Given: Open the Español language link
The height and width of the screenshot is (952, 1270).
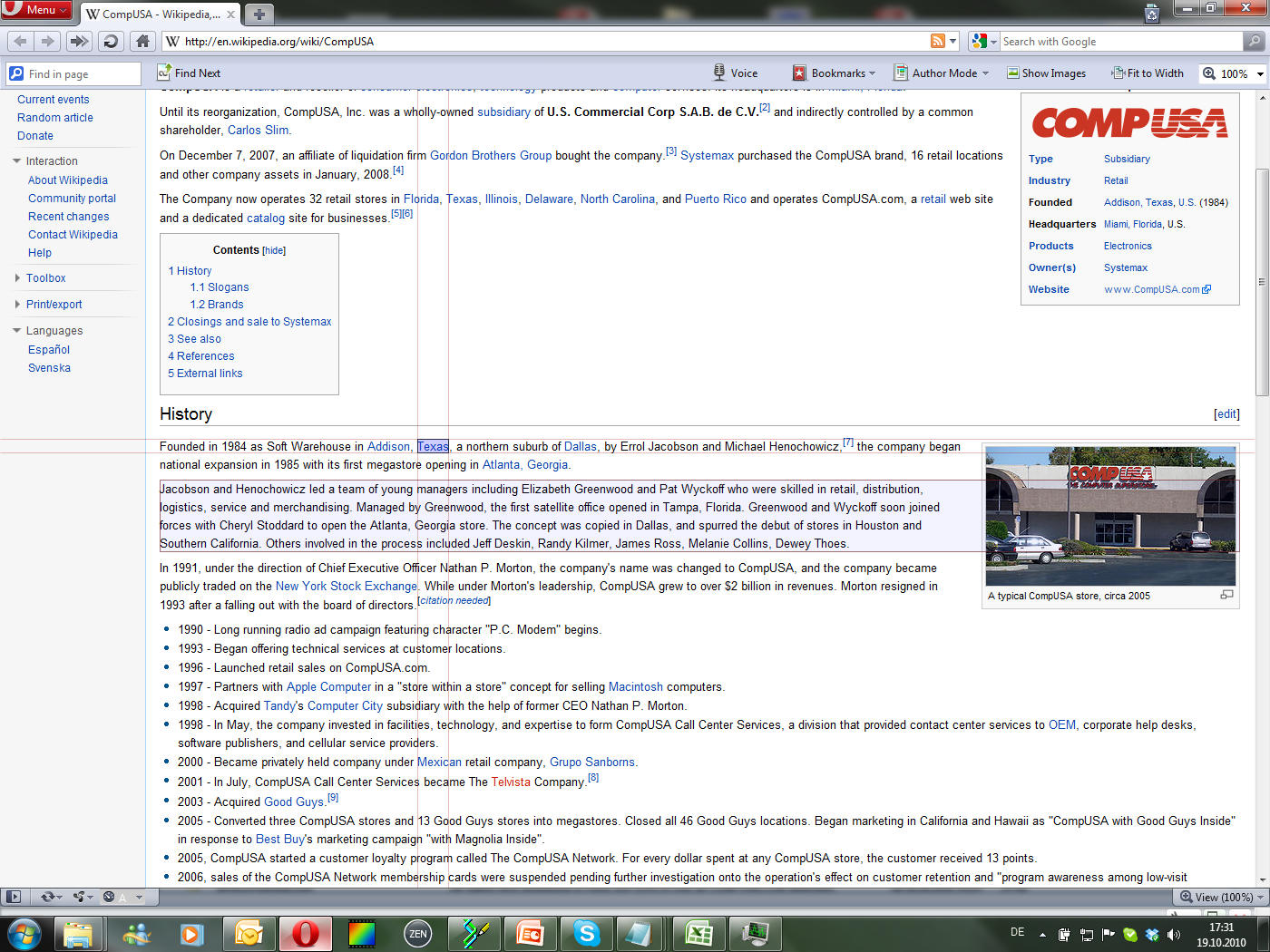Looking at the screenshot, I should 49,350.
